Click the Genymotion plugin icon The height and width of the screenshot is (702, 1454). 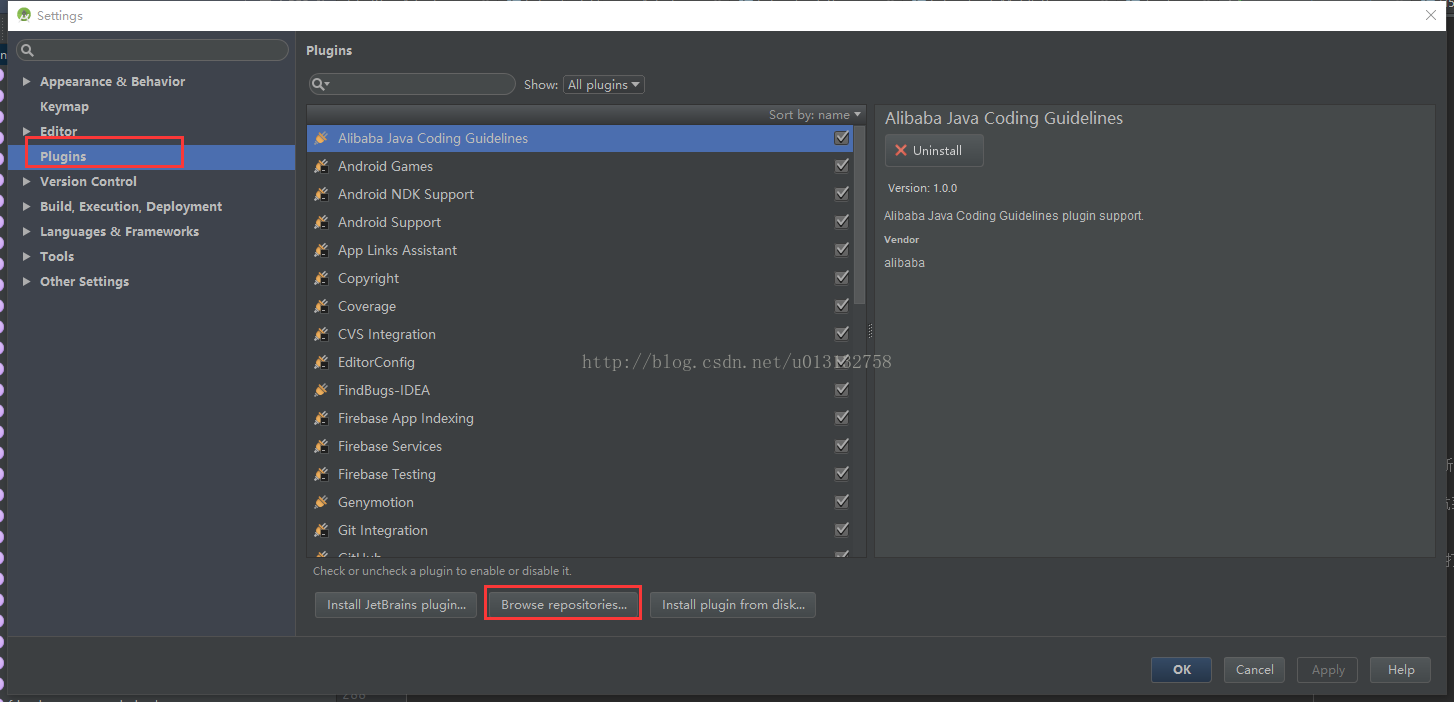(x=321, y=502)
